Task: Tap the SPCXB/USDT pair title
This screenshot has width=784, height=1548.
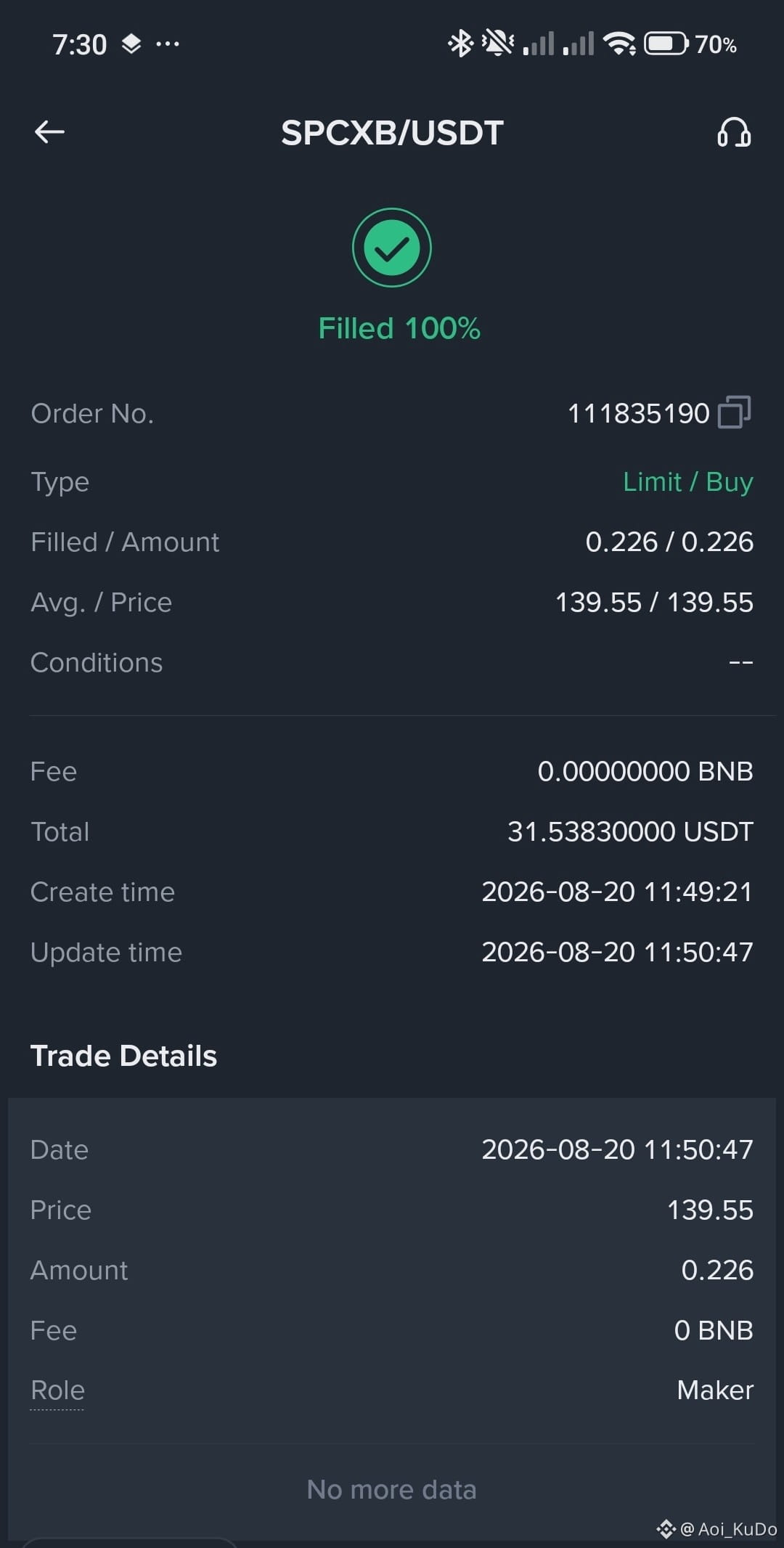Action: pos(392,133)
